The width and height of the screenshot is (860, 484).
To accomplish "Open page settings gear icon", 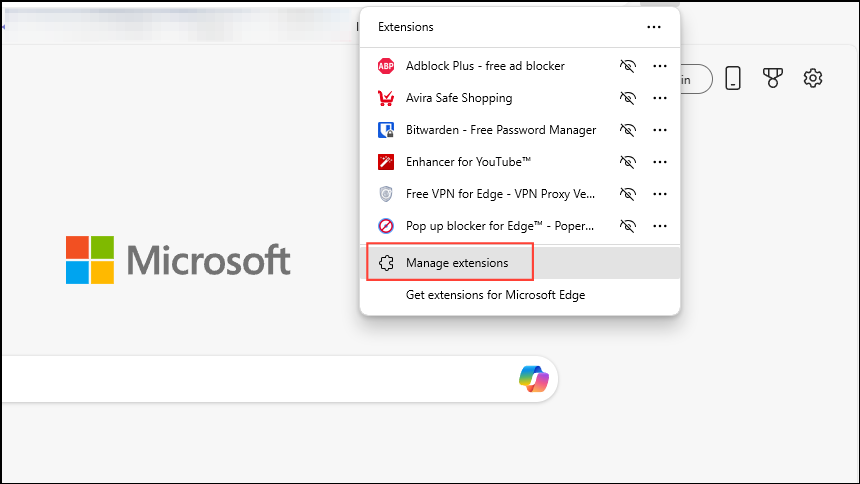I will tap(813, 78).
